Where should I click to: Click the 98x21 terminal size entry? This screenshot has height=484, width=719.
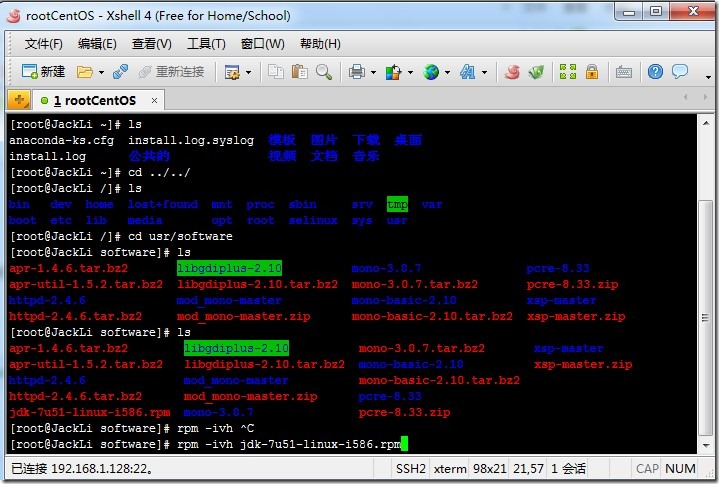click(490, 469)
